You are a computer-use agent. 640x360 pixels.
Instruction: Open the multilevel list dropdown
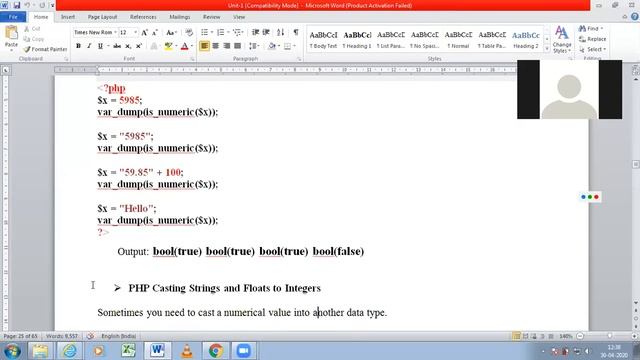pyautogui.click(x=243, y=32)
